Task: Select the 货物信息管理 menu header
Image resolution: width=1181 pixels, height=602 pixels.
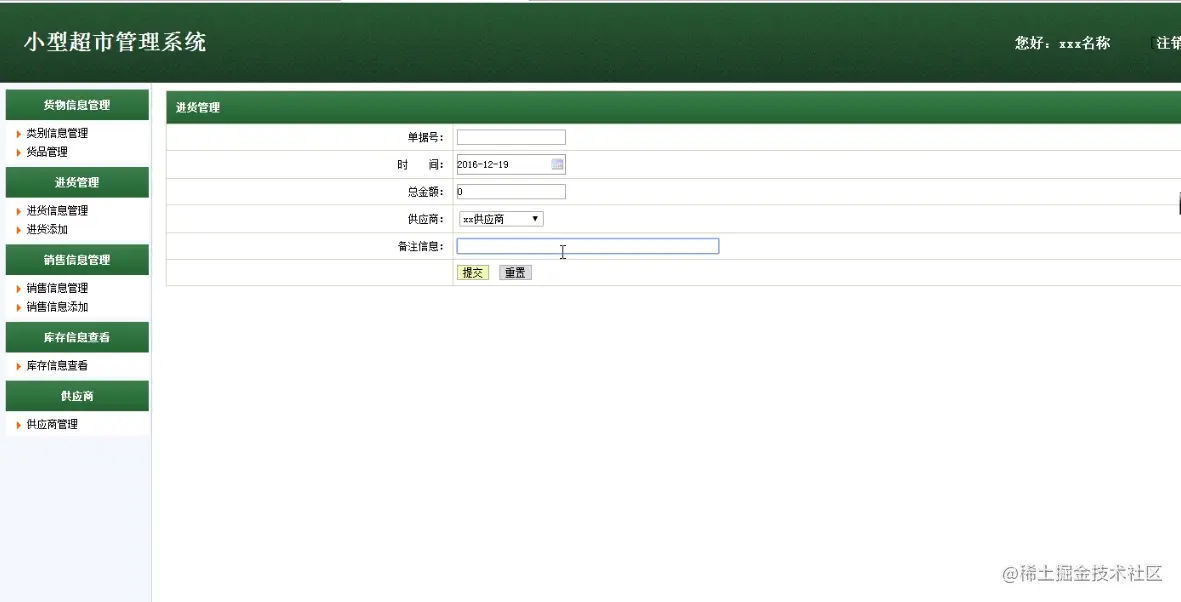Action: point(77,105)
